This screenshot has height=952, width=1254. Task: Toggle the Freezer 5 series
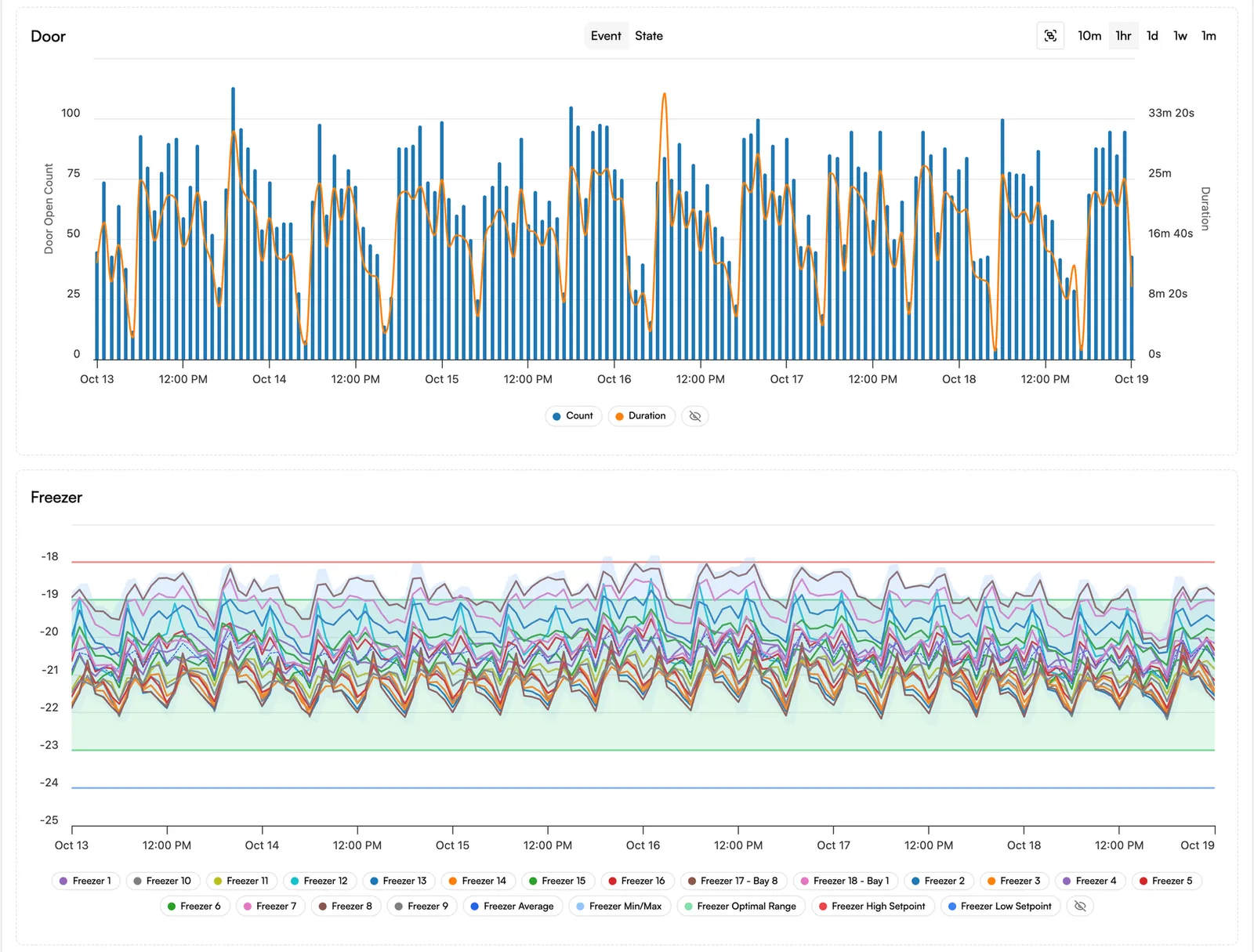(x=1166, y=881)
